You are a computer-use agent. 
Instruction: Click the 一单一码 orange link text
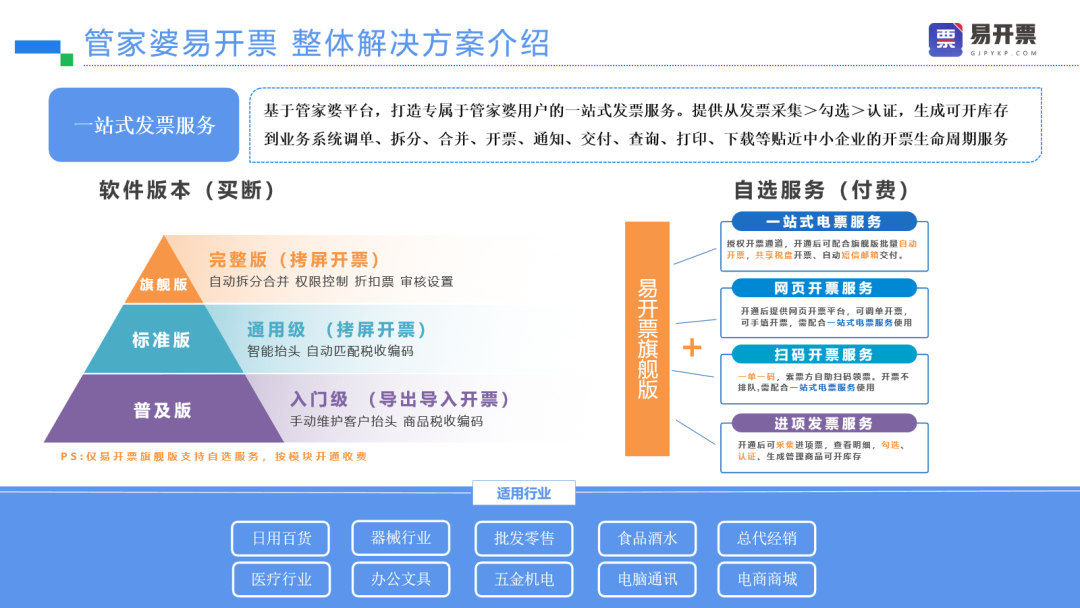(x=756, y=377)
